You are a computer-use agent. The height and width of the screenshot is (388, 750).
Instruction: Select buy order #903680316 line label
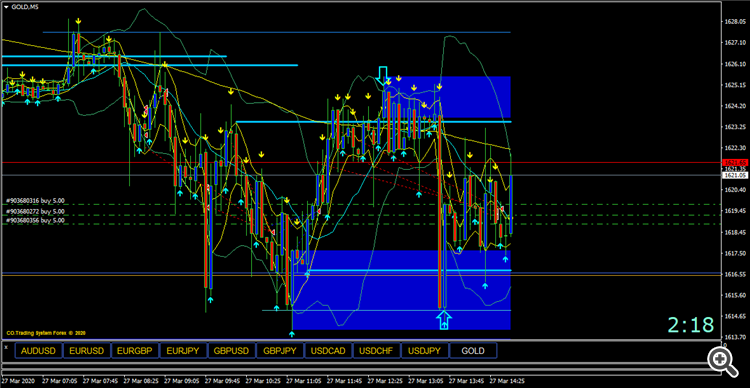click(35, 201)
